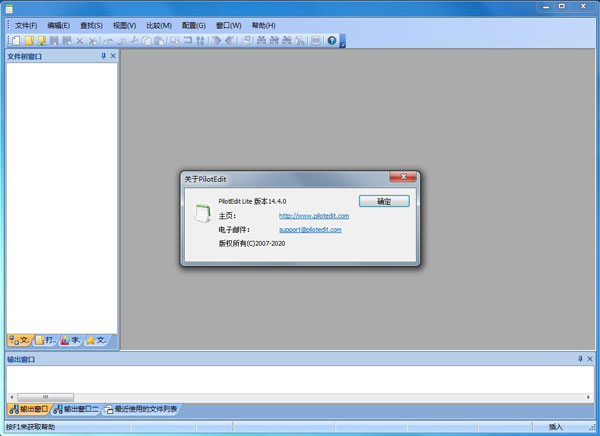Select the file tree tab with tree icon
Viewport: 600px width, 436px height.
(x=19, y=340)
